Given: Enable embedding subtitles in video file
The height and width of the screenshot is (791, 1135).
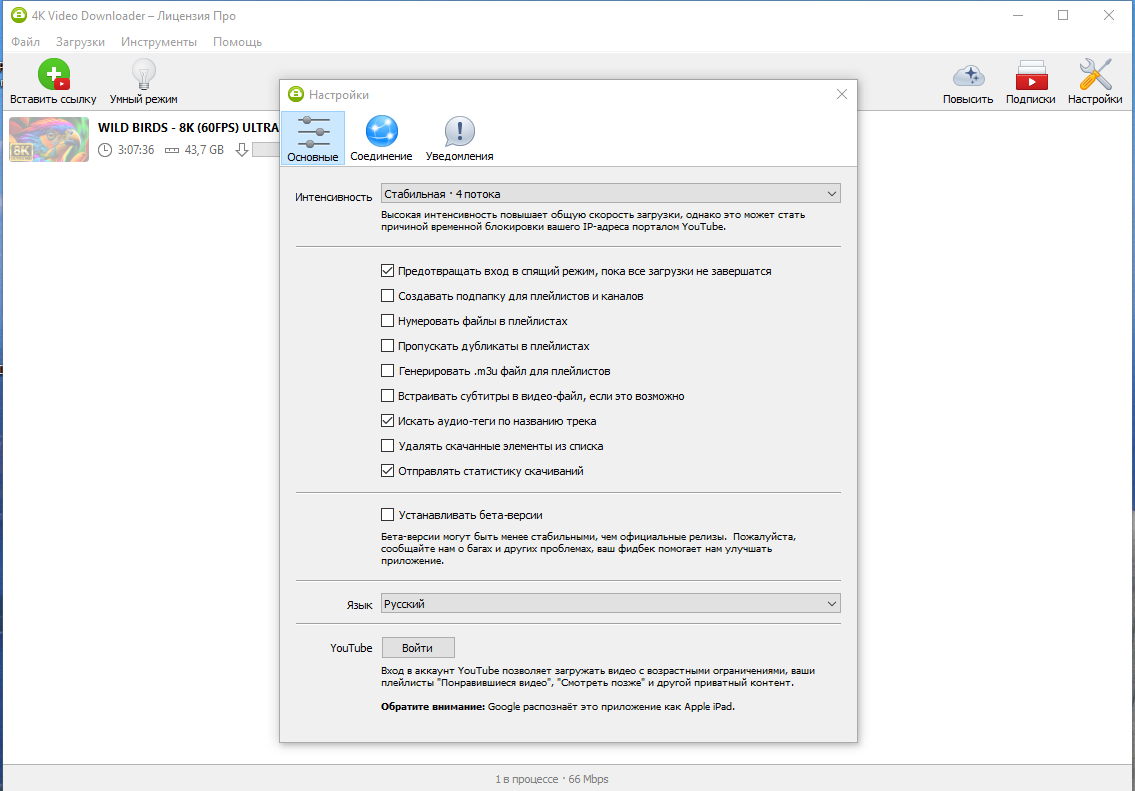Looking at the screenshot, I should coord(387,396).
